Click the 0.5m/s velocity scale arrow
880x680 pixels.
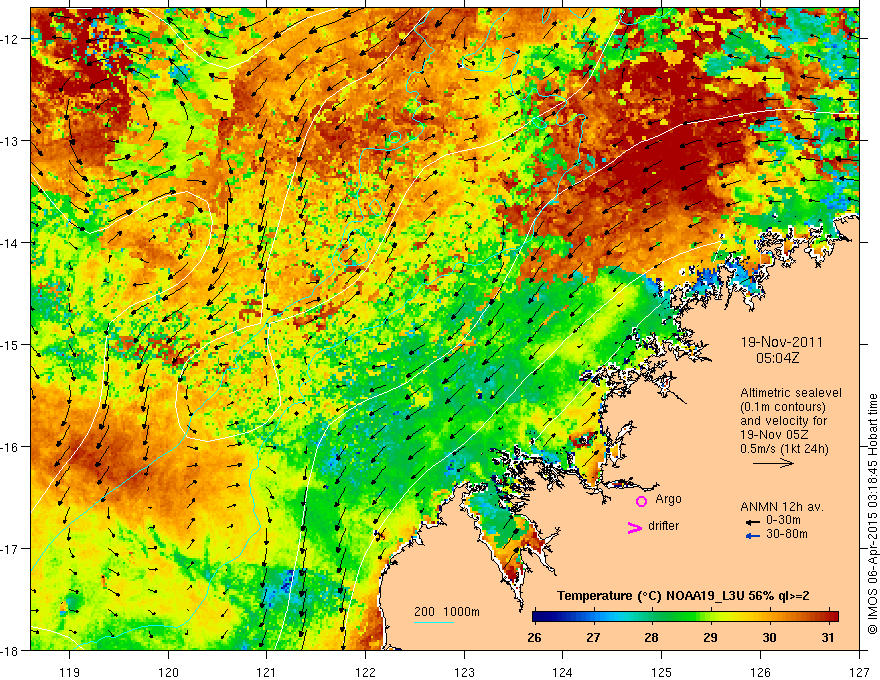[x=773, y=463]
